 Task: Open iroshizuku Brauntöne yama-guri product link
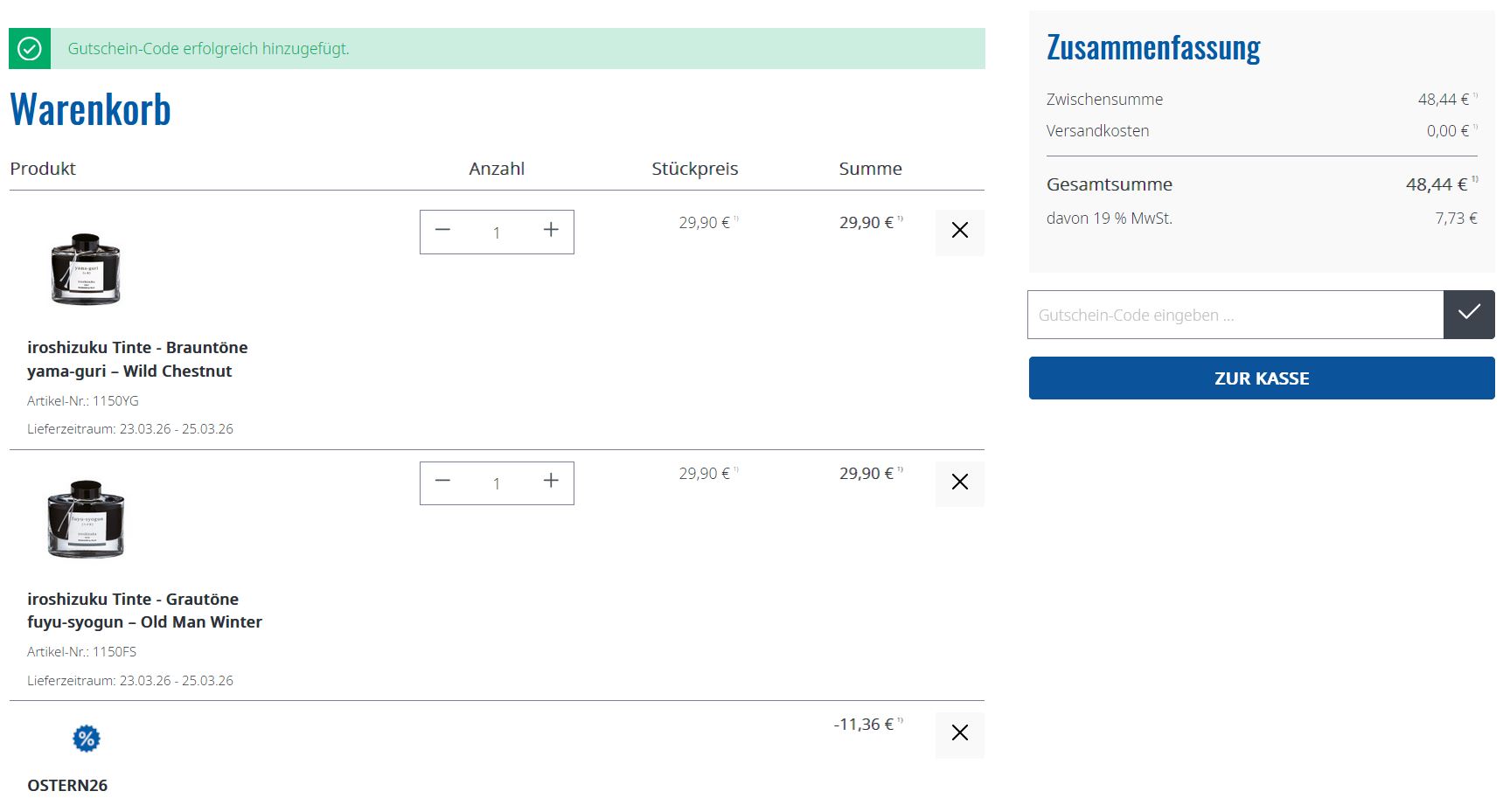[137, 359]
